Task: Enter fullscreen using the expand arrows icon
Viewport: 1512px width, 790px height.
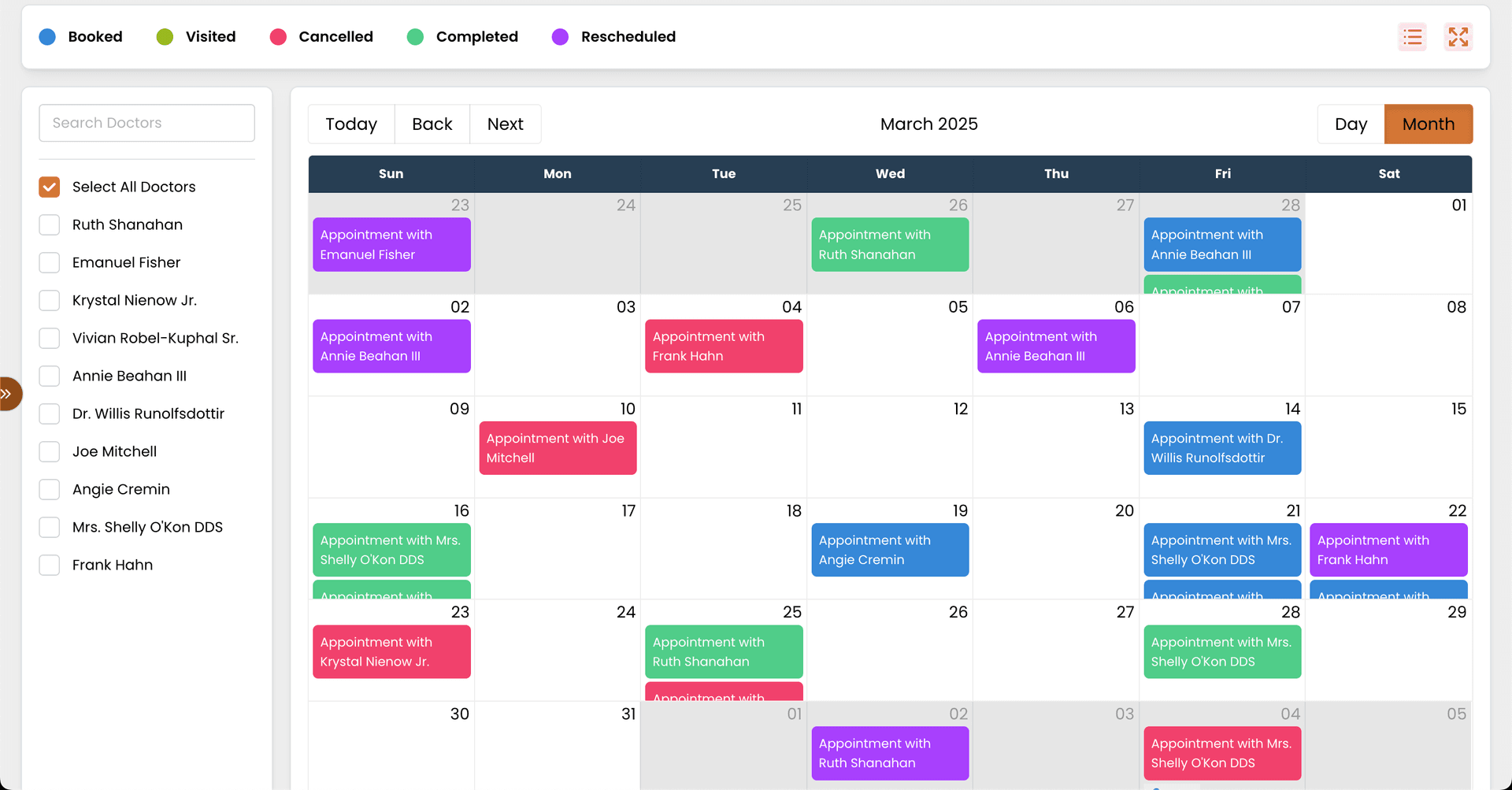Action: coord(1458,37)
